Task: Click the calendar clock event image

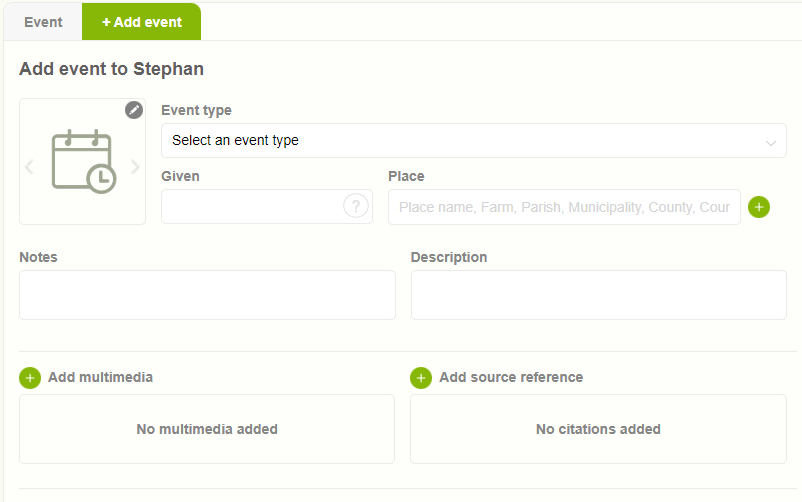Action: (83, 161)
